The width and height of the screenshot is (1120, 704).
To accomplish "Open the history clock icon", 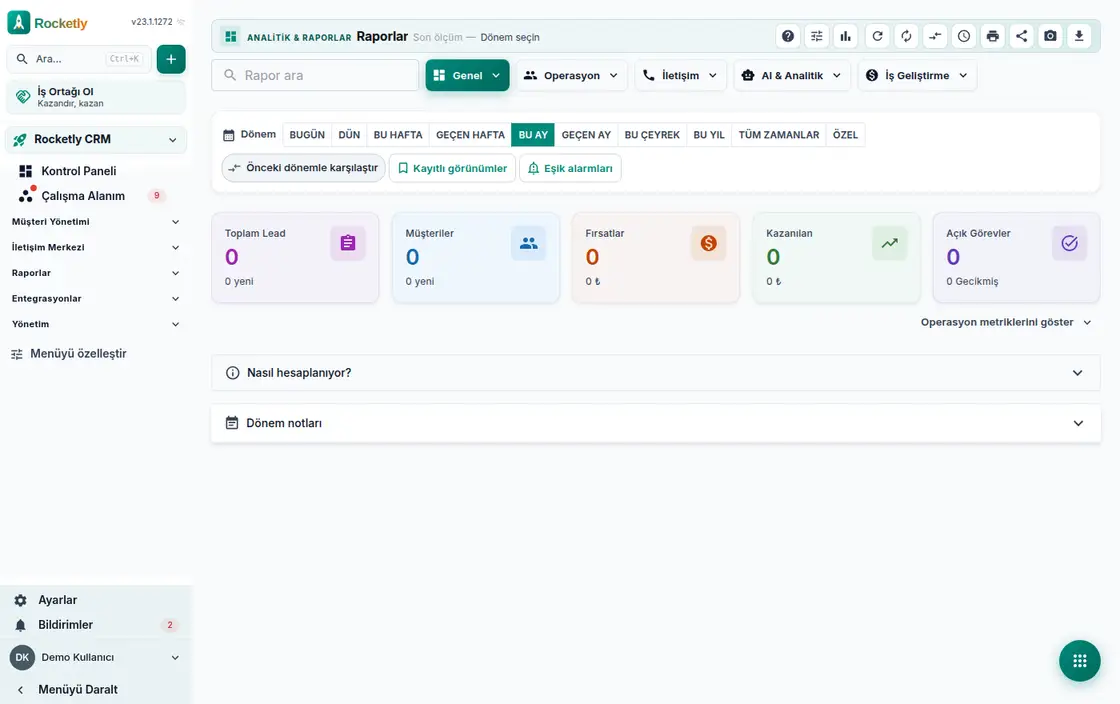I will 964,36.
